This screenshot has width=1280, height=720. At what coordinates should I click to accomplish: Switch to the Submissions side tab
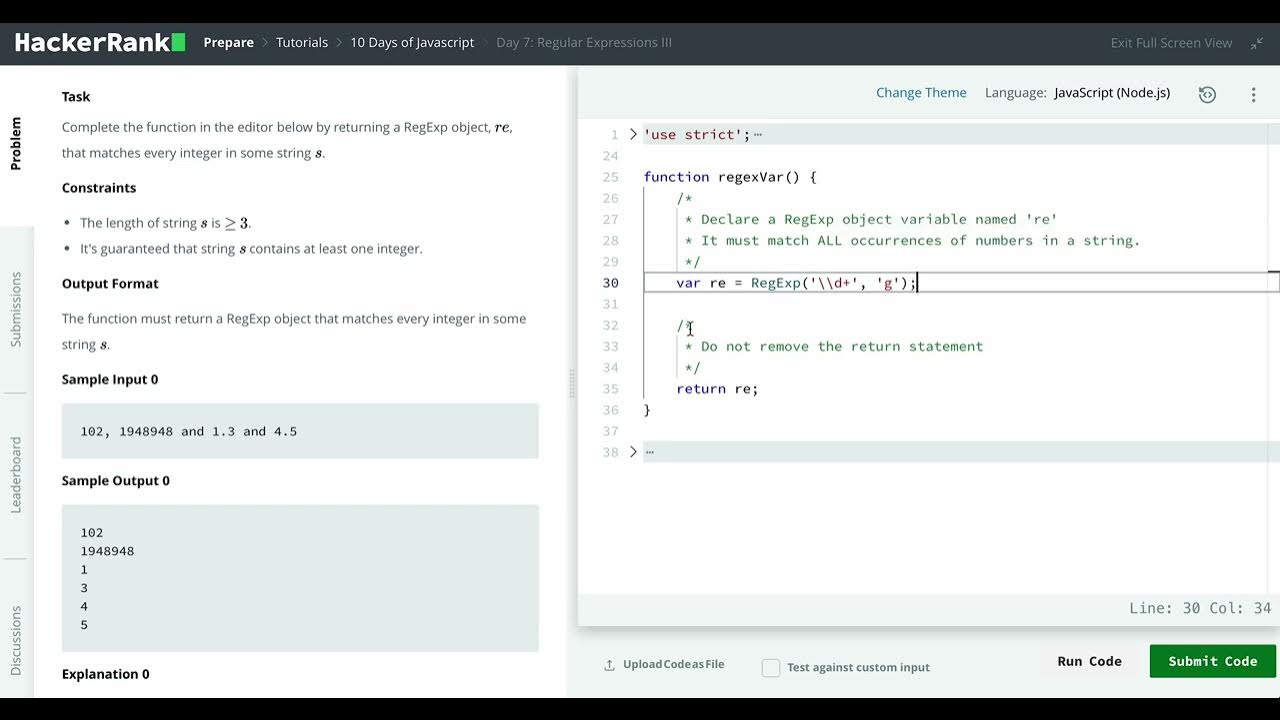pyautogui.click(x=16, y=309)
